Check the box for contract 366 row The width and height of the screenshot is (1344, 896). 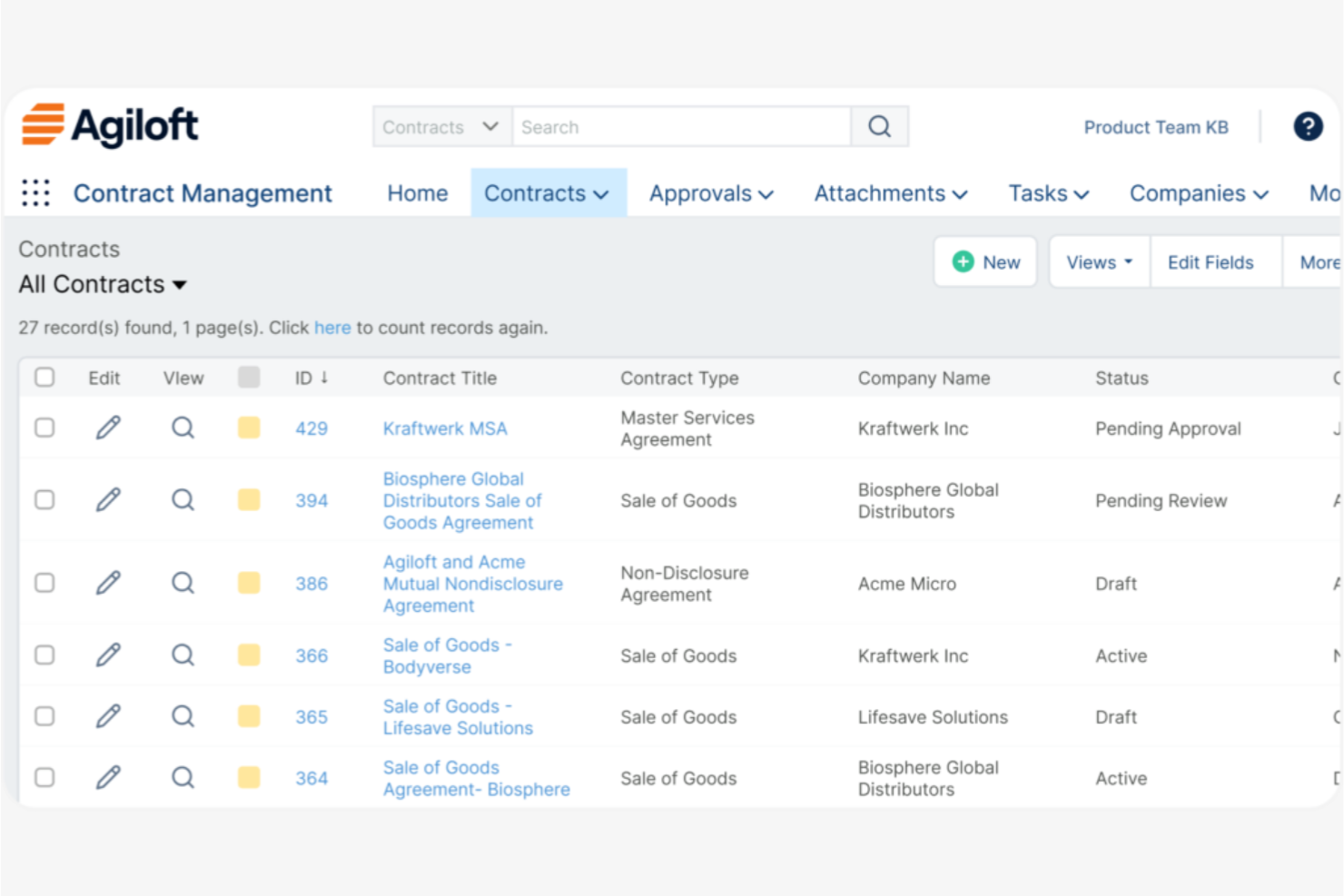pos(44,655)
